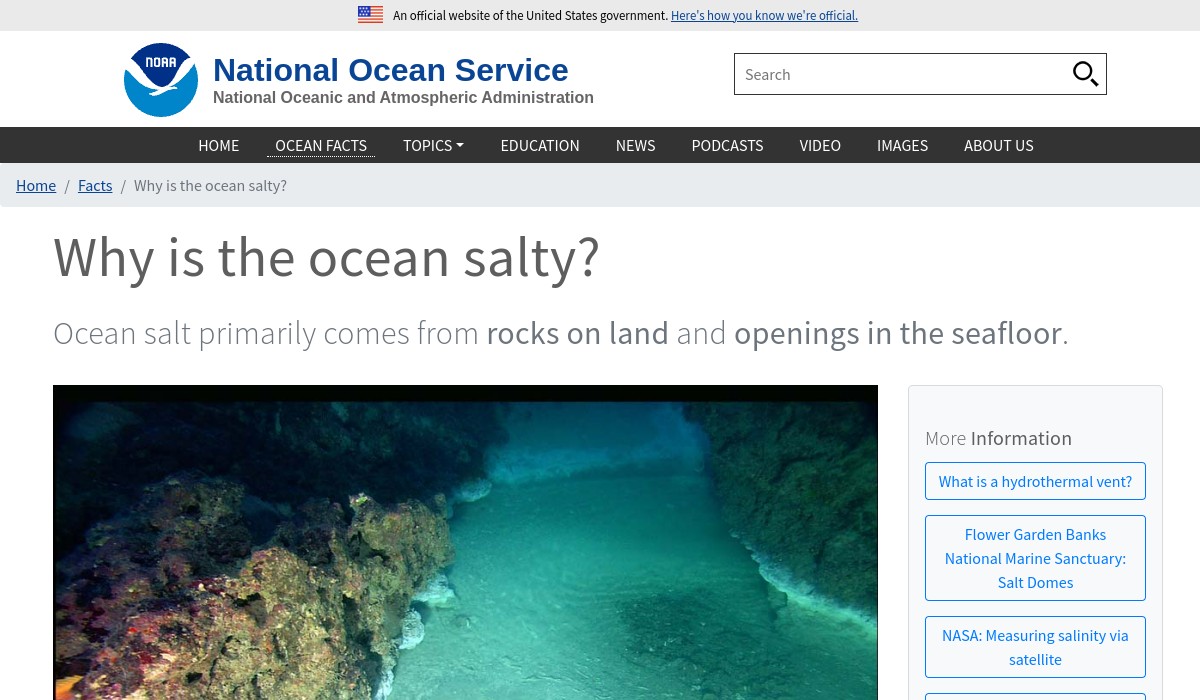The width and height of the screenshot is (1200, 700).
Task: Open the Images nav item
Action: (902, 145)
